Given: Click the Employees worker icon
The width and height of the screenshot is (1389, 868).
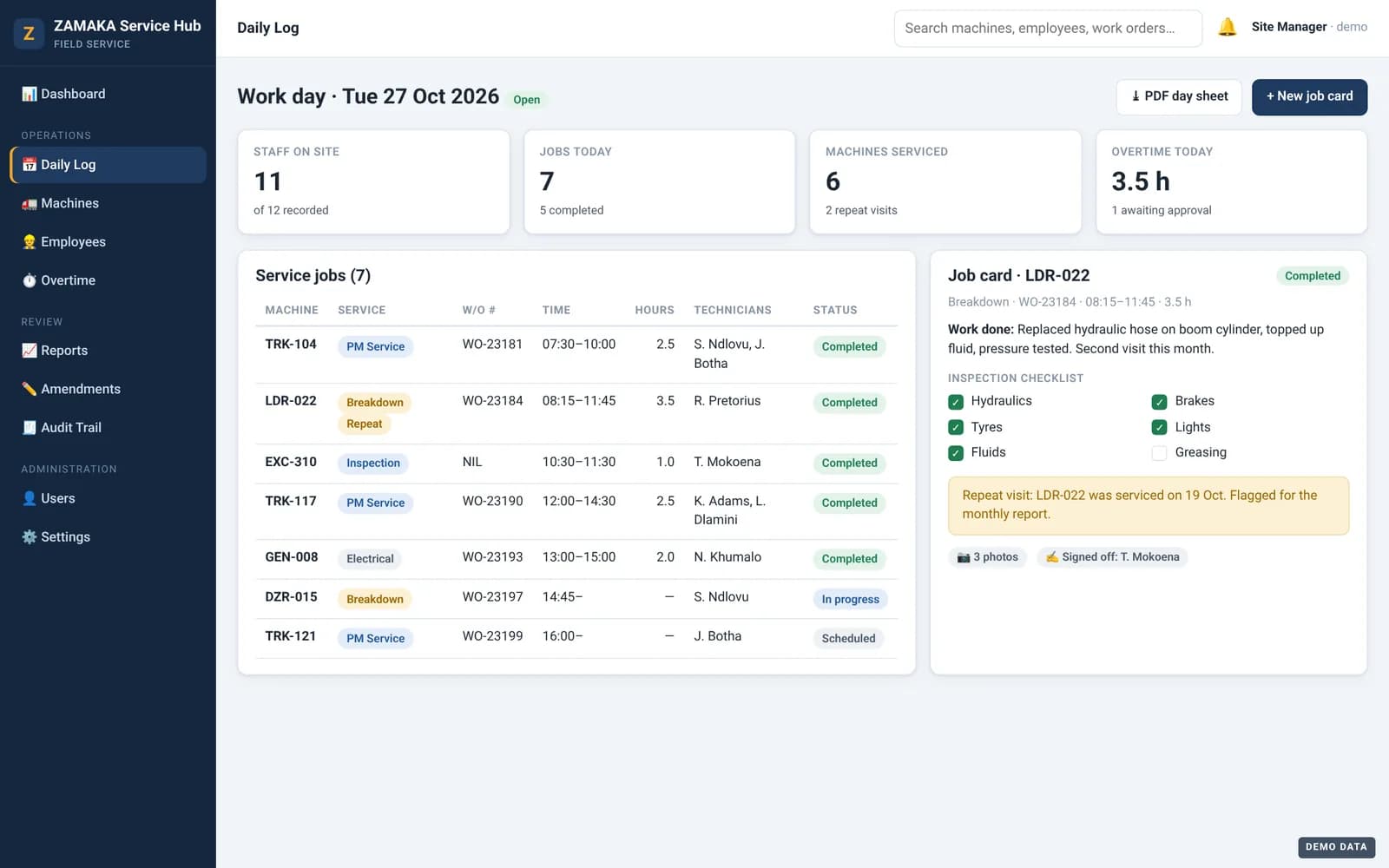Looking at the screenshot, I should tap(30, 242).
